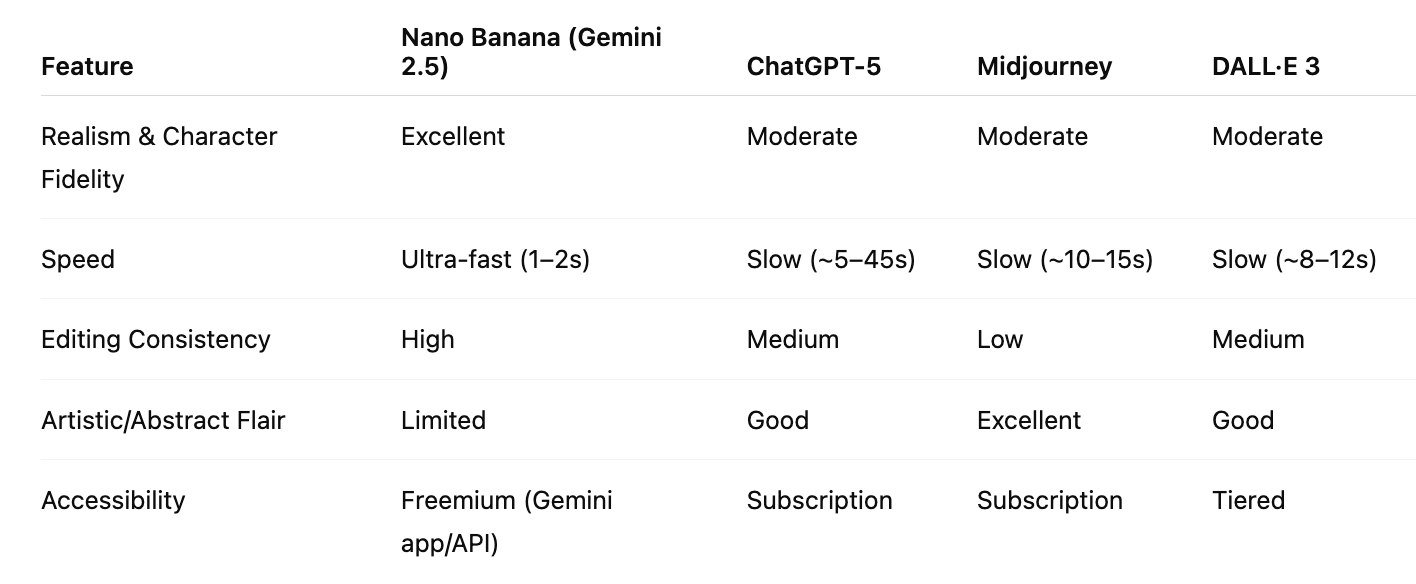Select the Artistic/Abstract Flair row label

tap(163, 420)
